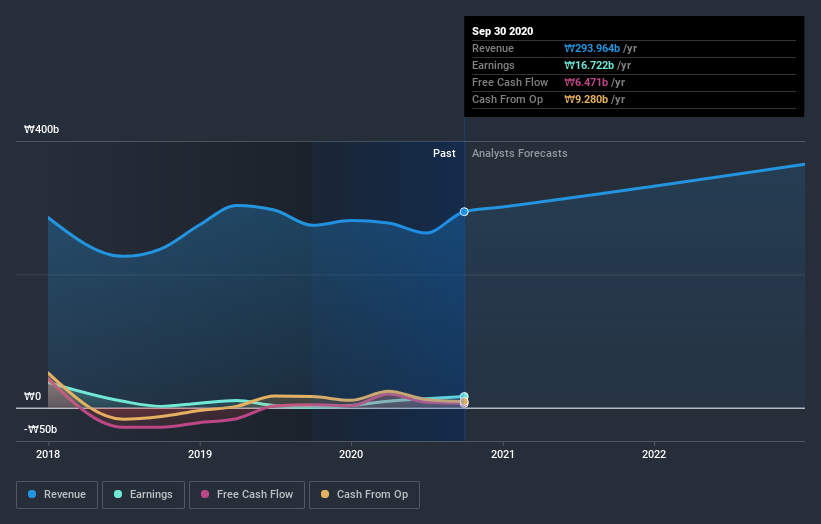Click the ₩0 y-axis label
Image resolution: width=821 pixels, height=524 pixels.
click(x=32, y=396)
